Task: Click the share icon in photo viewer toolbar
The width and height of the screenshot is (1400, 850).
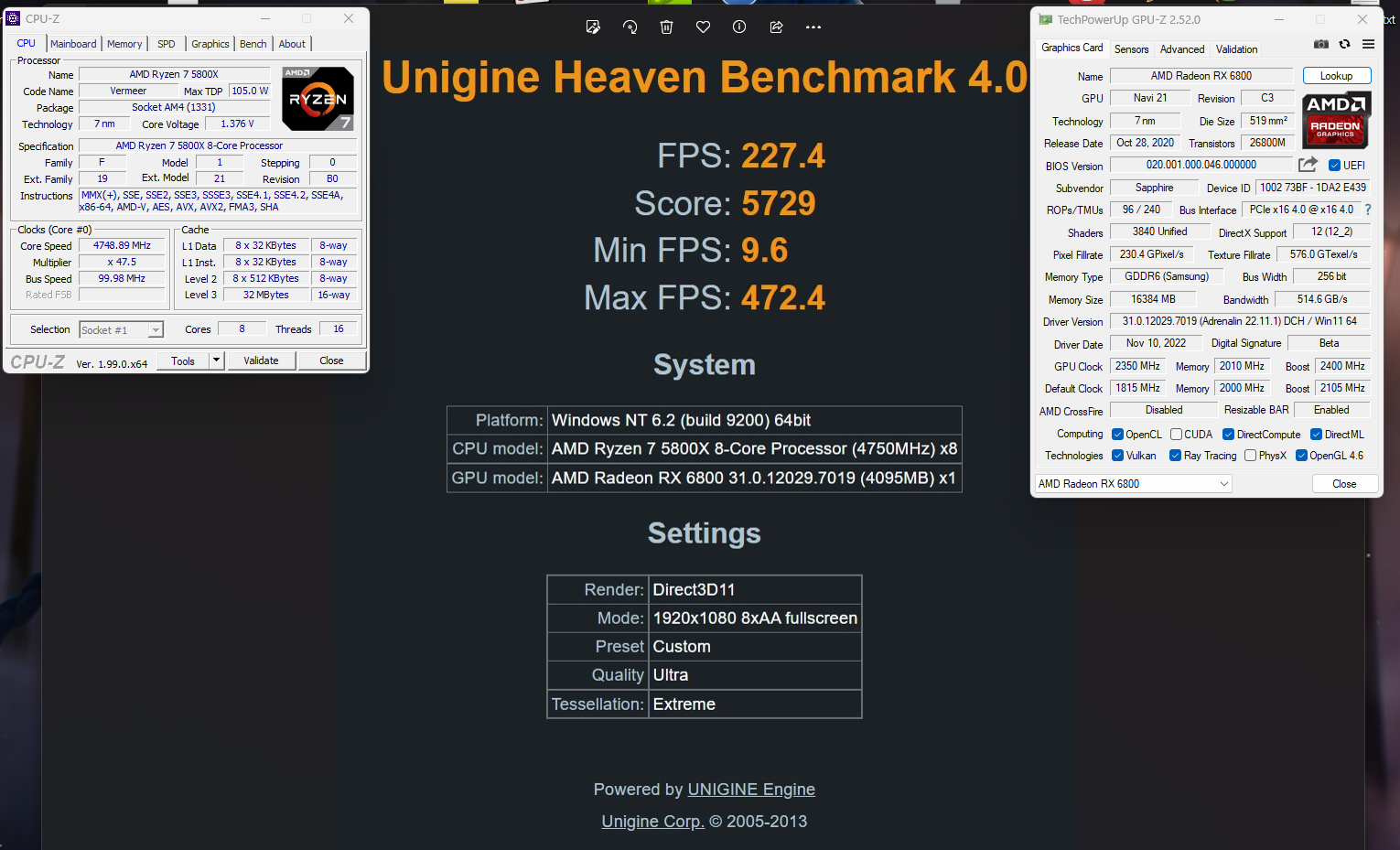Action: coord(776,27)
